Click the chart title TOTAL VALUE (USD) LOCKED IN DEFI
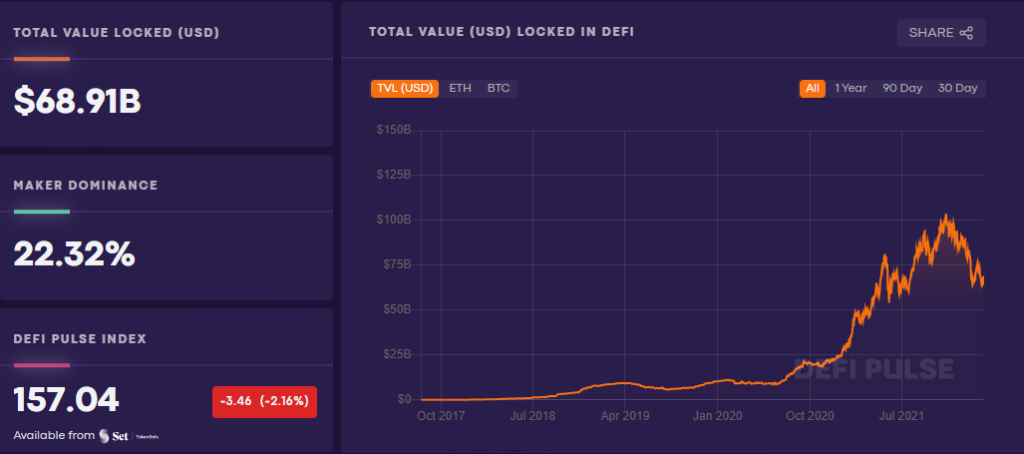The image size is (1024, 454). point(501,31)
